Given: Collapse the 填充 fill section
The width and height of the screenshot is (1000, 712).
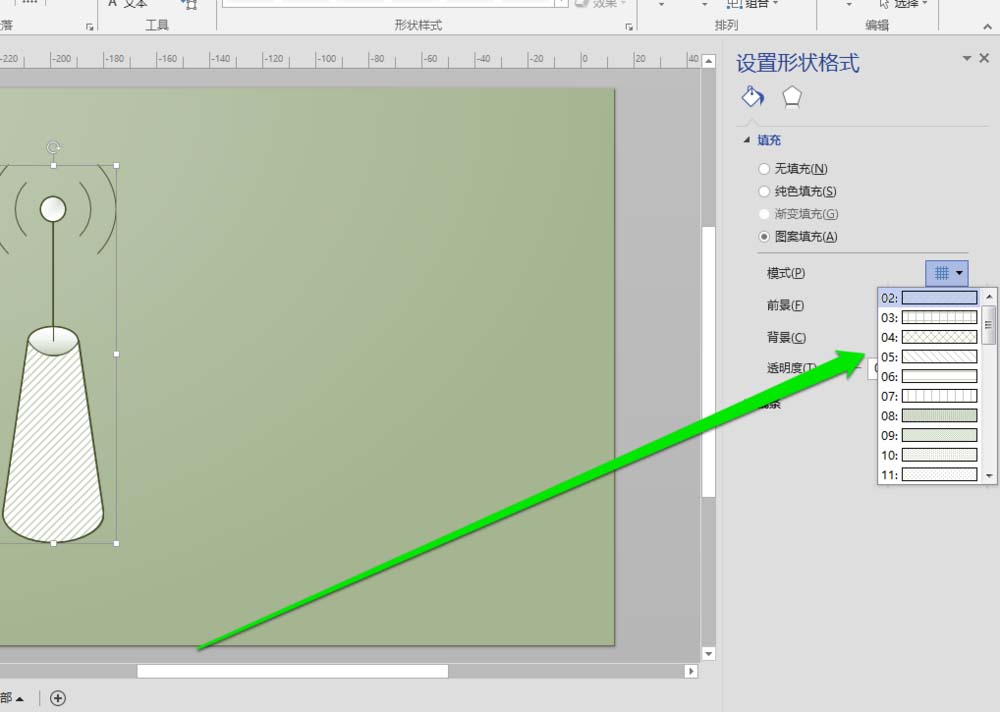Looking at the screenshot, I should pyautogui.click(x=745, y=139).
